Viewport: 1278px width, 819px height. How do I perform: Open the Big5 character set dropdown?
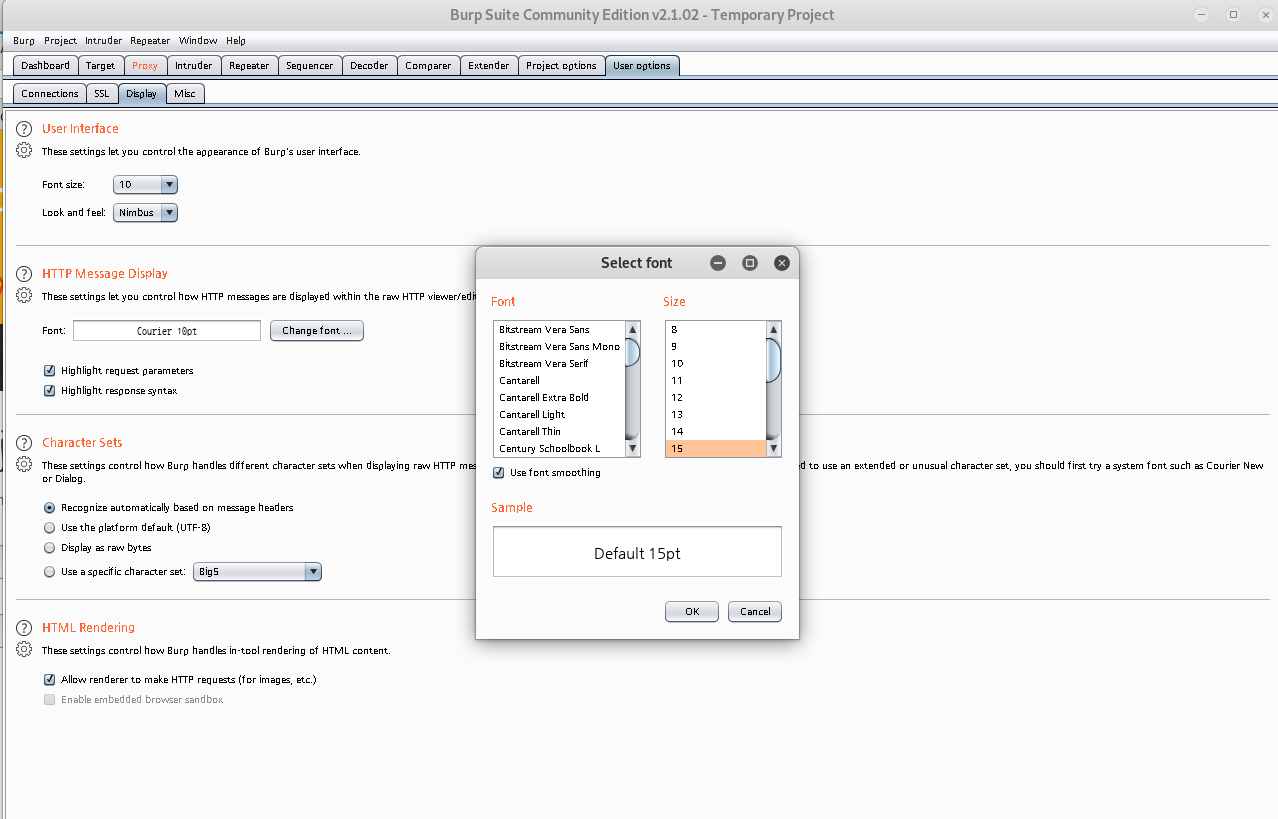(x=257, y=572)
